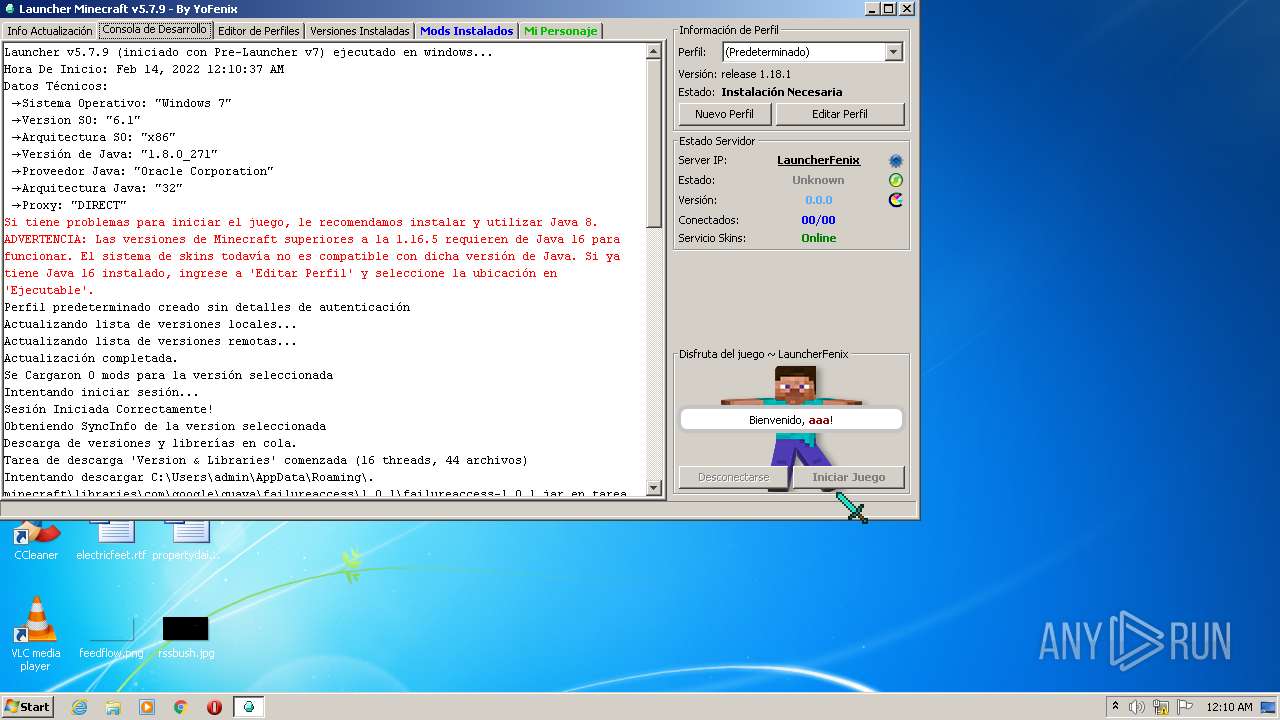The height and width of the screenshot is (720, 1280).
Task: Show hidden tray icons arrow
Action: click(x=1115, y=706)
